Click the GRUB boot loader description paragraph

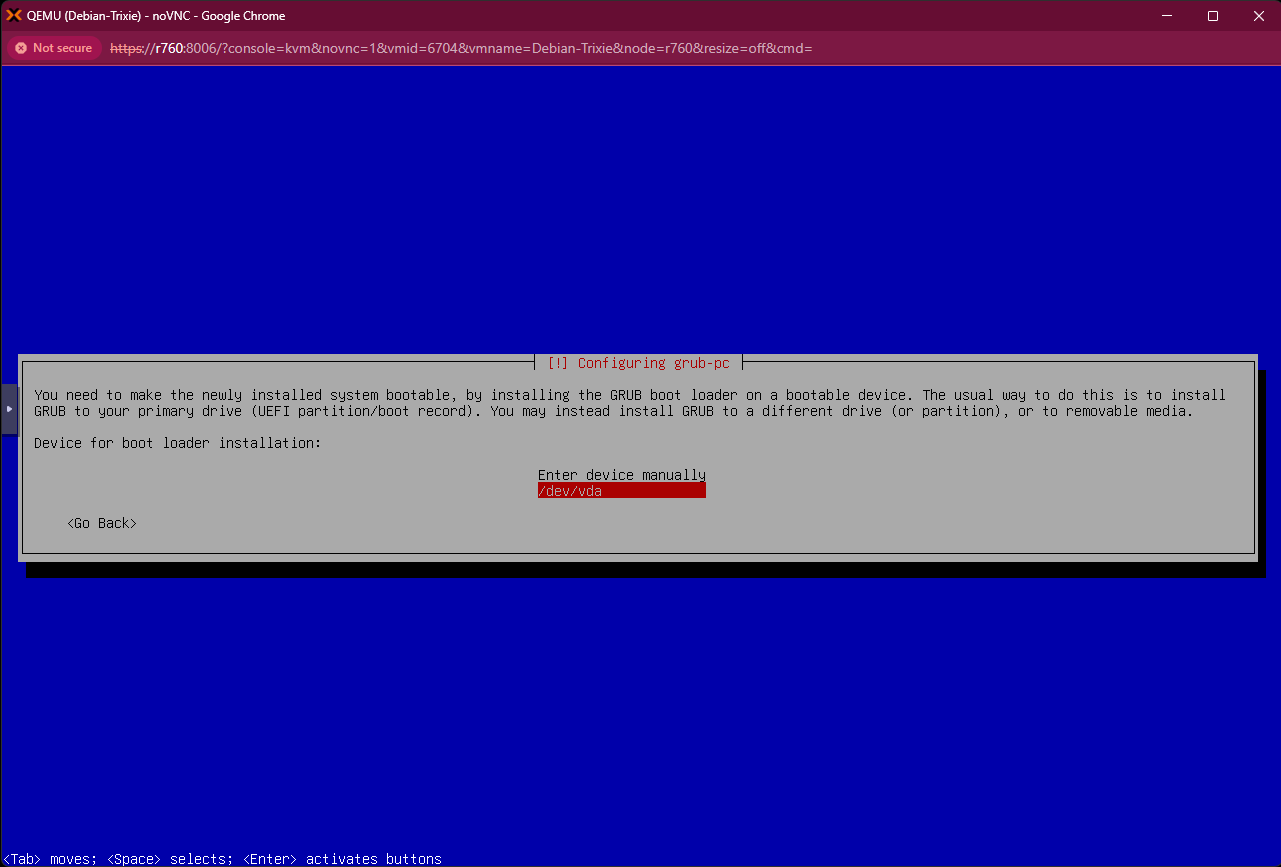[x=630, y=403]
